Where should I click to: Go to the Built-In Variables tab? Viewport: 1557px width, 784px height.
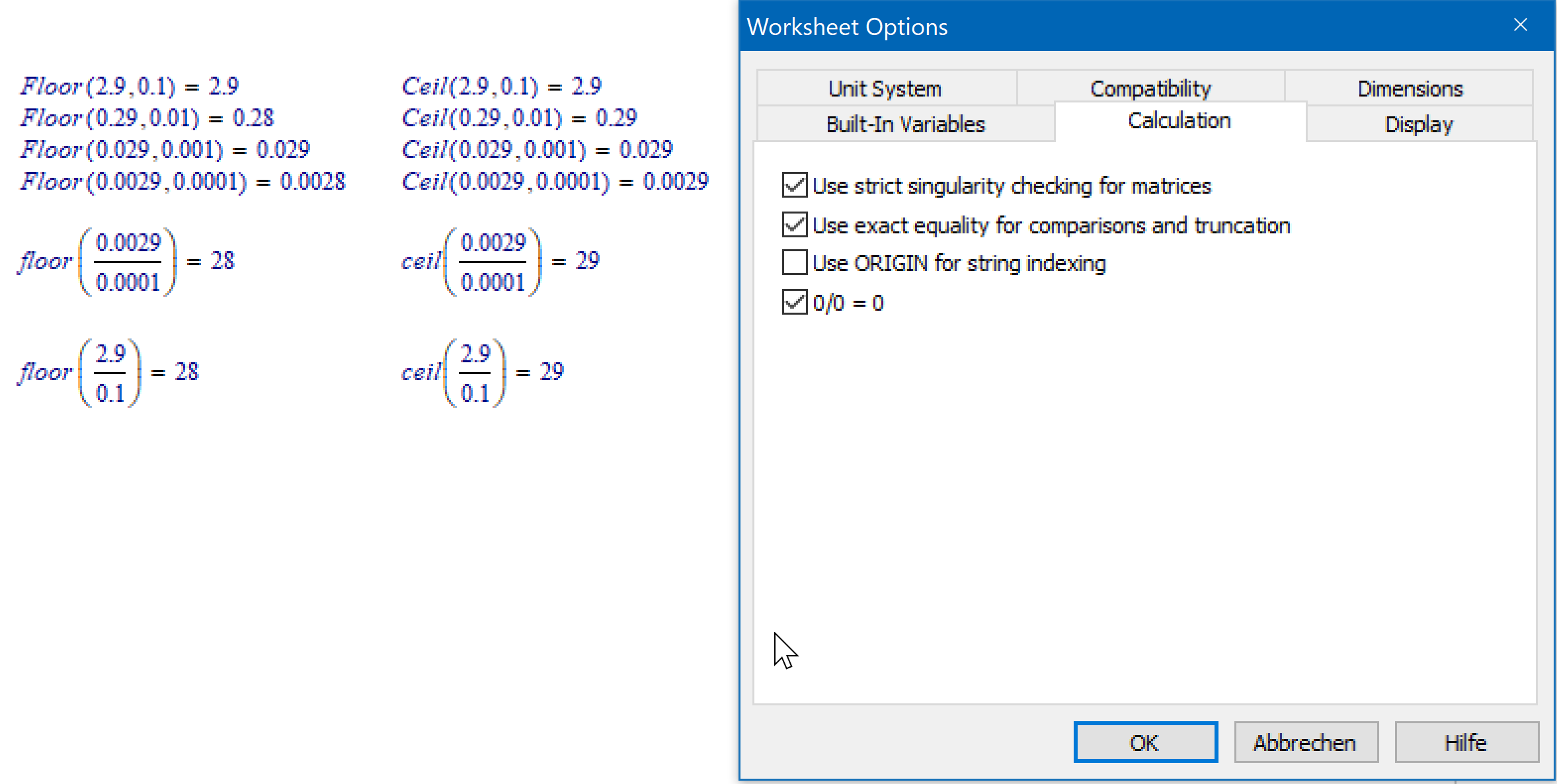coord(905,124)
